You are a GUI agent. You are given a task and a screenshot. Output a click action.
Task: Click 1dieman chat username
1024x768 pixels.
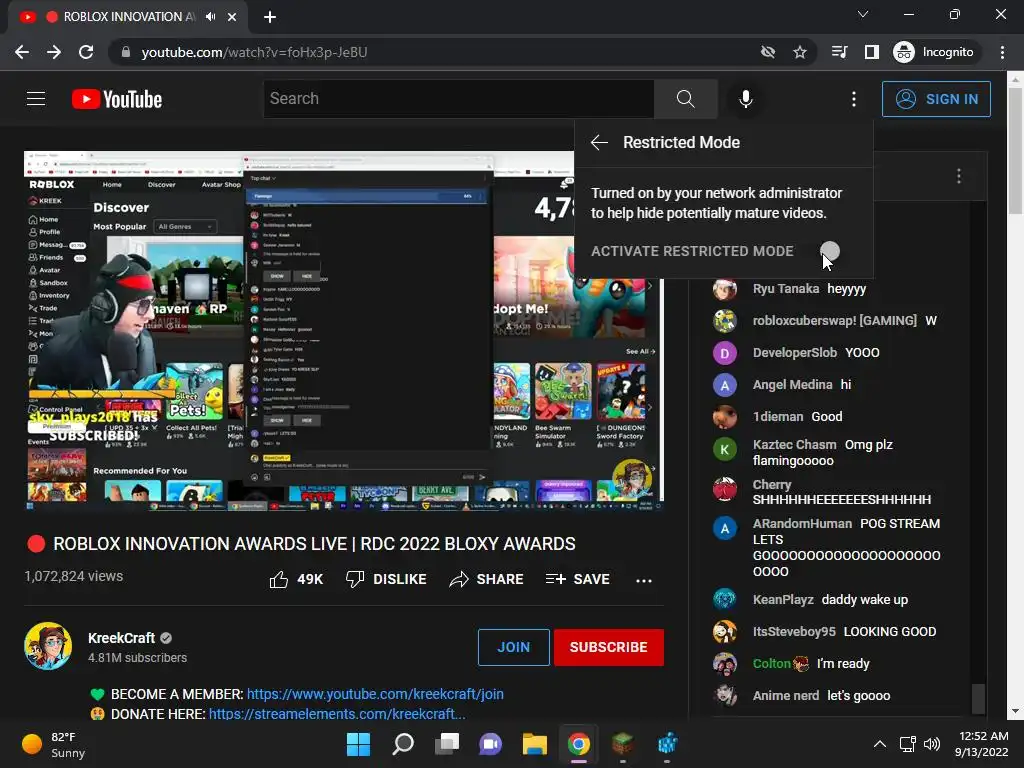(778, 417)
